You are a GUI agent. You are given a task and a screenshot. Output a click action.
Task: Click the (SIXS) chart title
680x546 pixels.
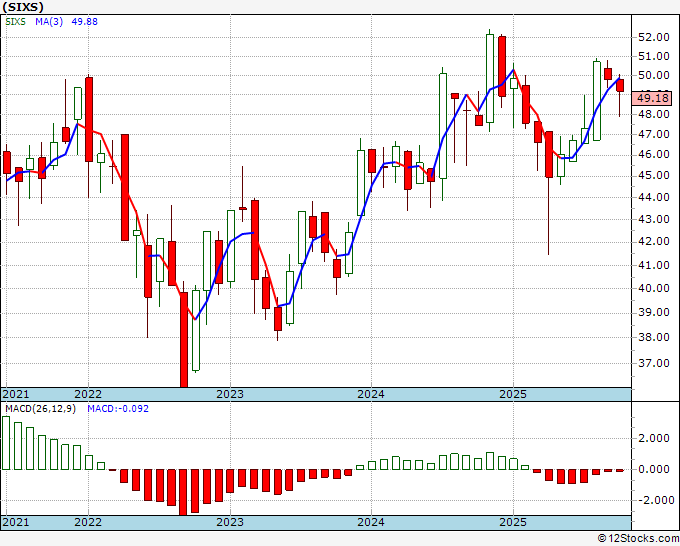[23, 7]
